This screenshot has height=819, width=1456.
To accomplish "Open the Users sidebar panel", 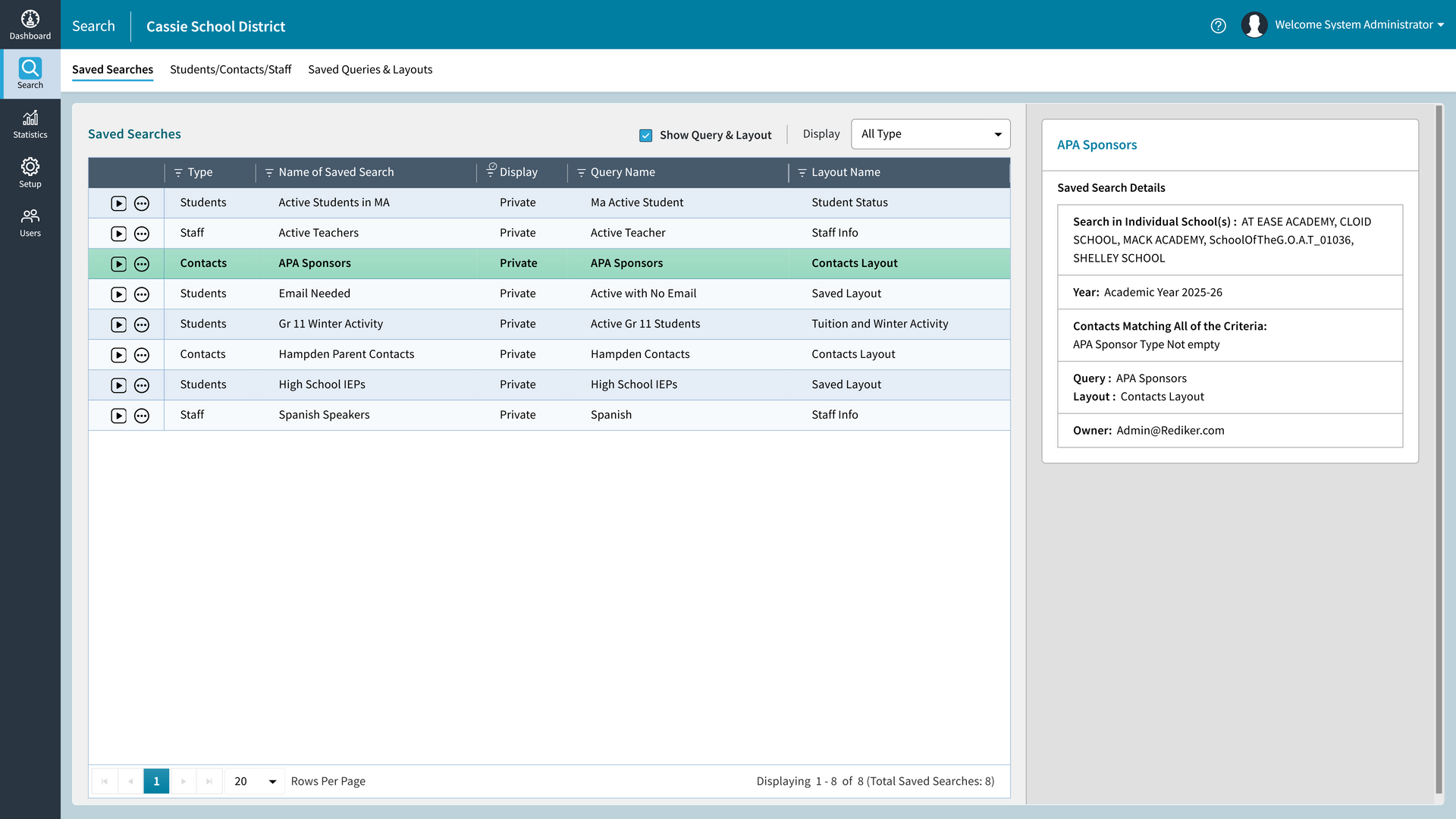I will pyautogui.click(x=30, y=221).
